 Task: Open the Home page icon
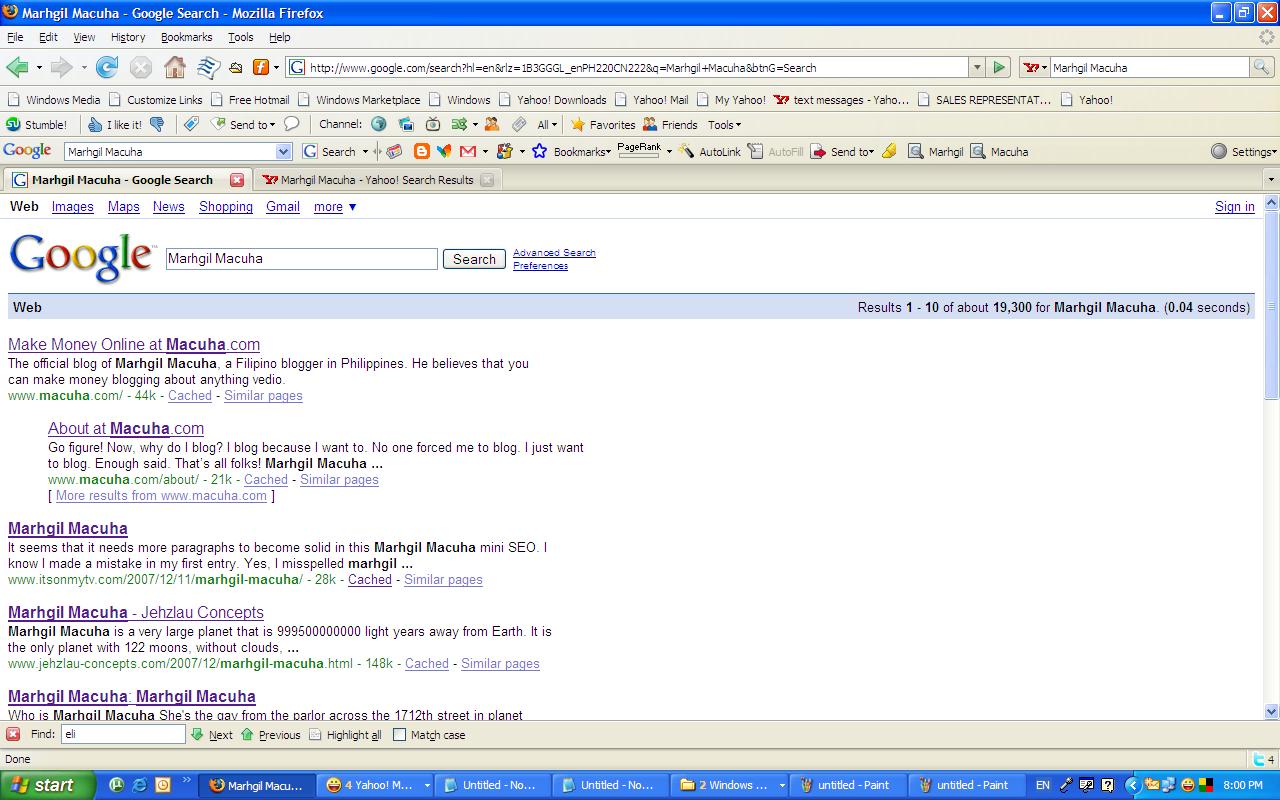[x=174, y=67]
